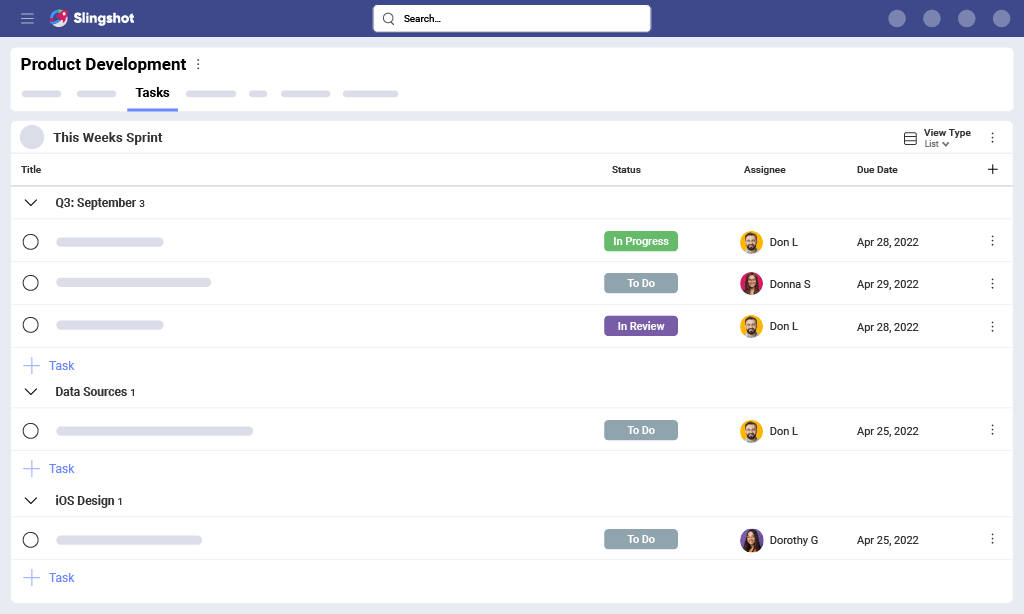
Task: Add a task under iOS Design
Action: click(49, 578)
